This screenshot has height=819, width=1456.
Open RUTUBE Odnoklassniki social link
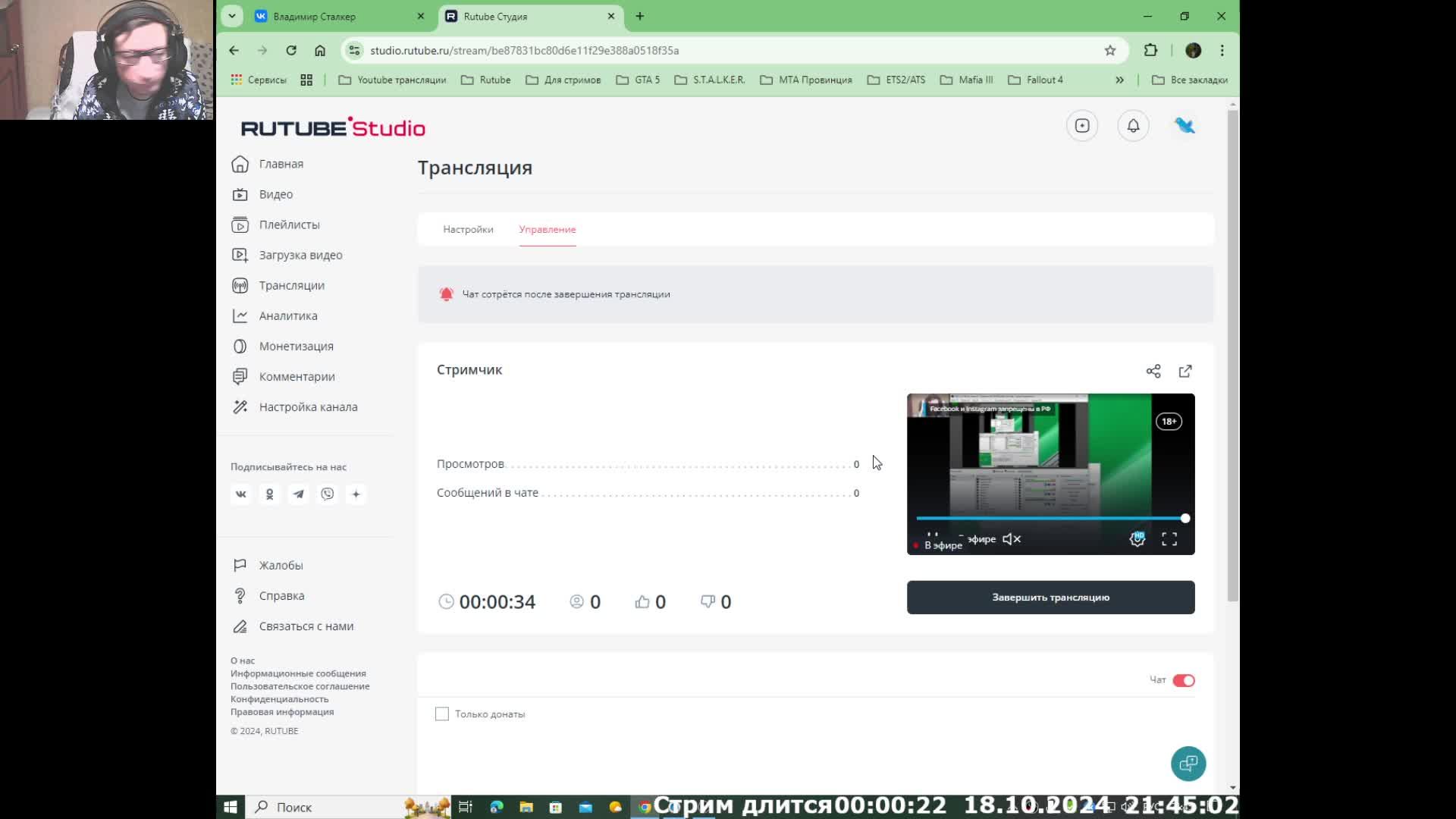click(x=269, y=494)
